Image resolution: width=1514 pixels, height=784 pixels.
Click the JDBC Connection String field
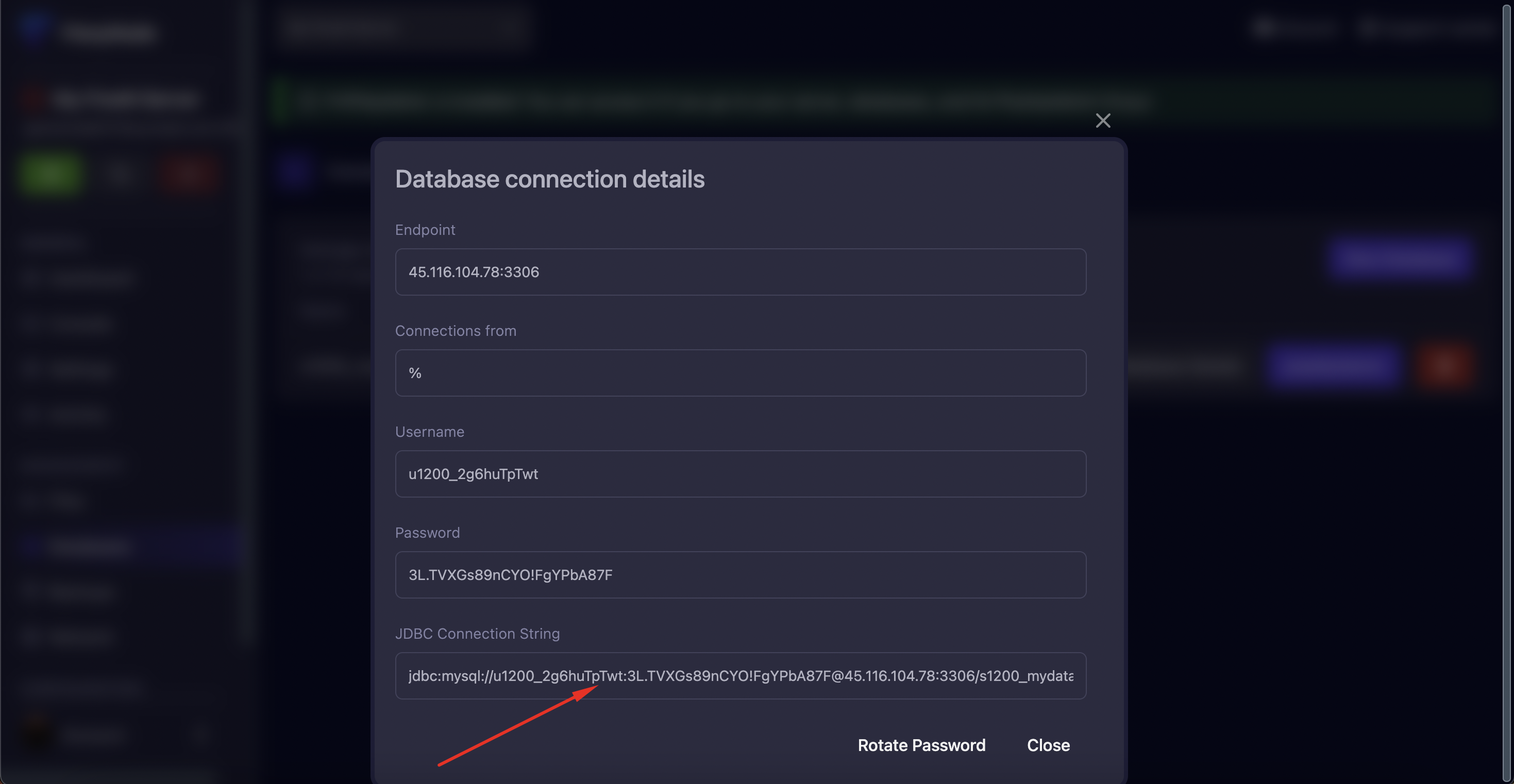coord(740,676)
